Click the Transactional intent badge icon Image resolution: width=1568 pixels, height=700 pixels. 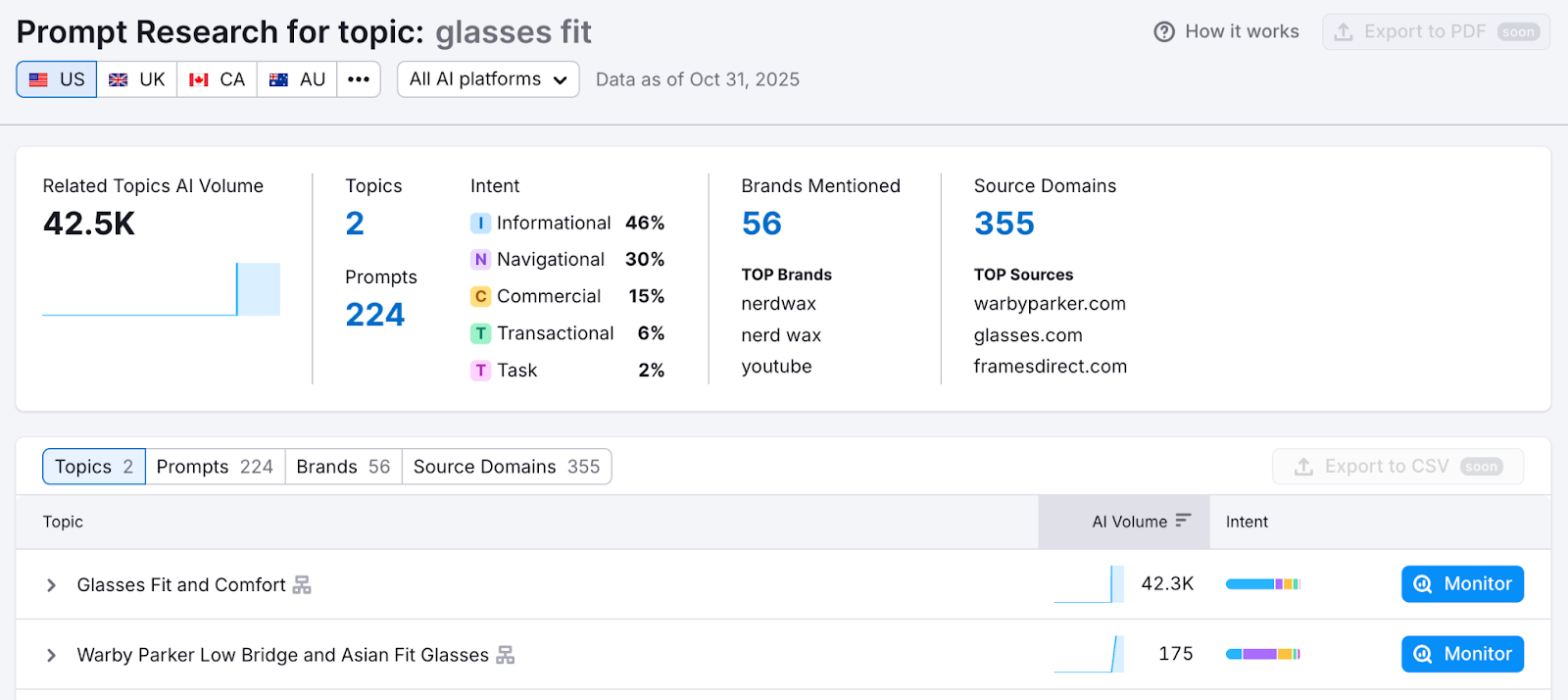click(480, 333)
